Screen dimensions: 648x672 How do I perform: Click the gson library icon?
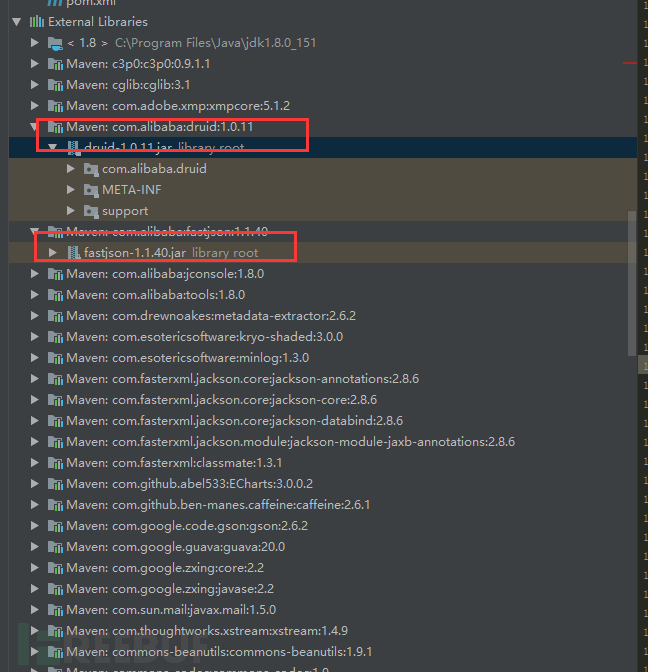[55, 526]
